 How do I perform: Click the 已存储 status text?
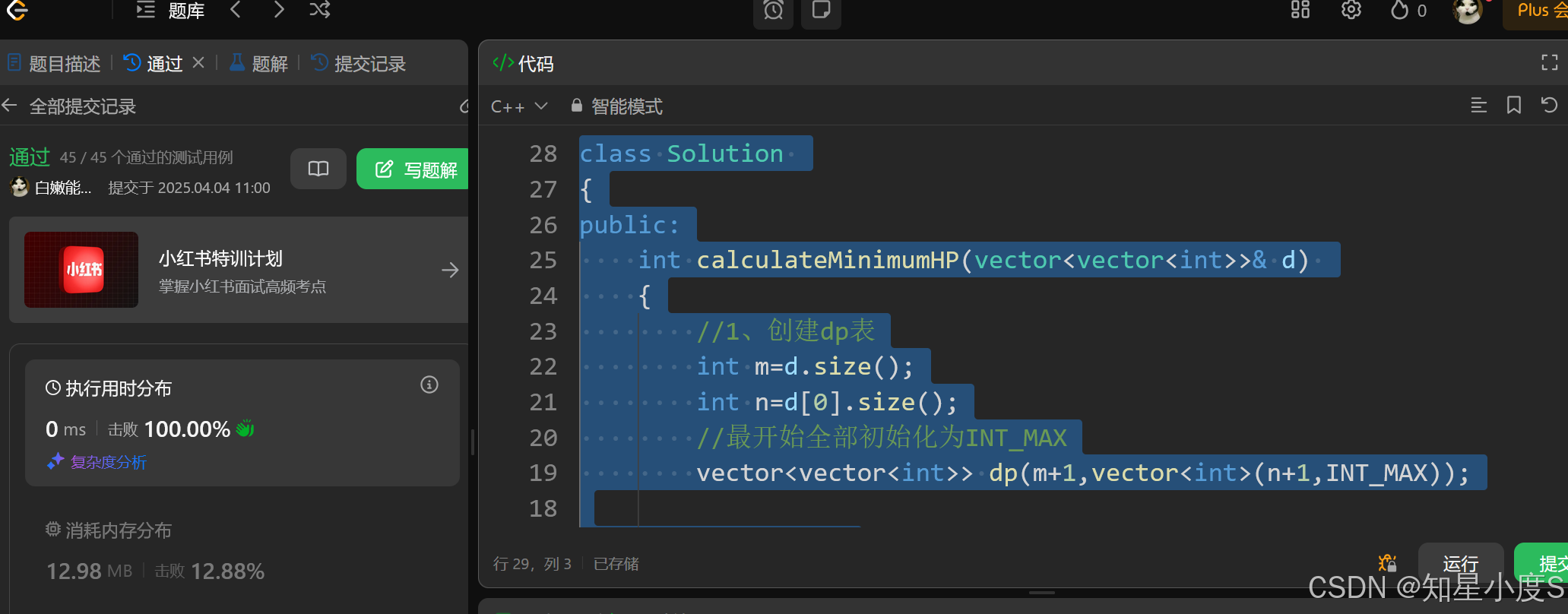(616, 564)
